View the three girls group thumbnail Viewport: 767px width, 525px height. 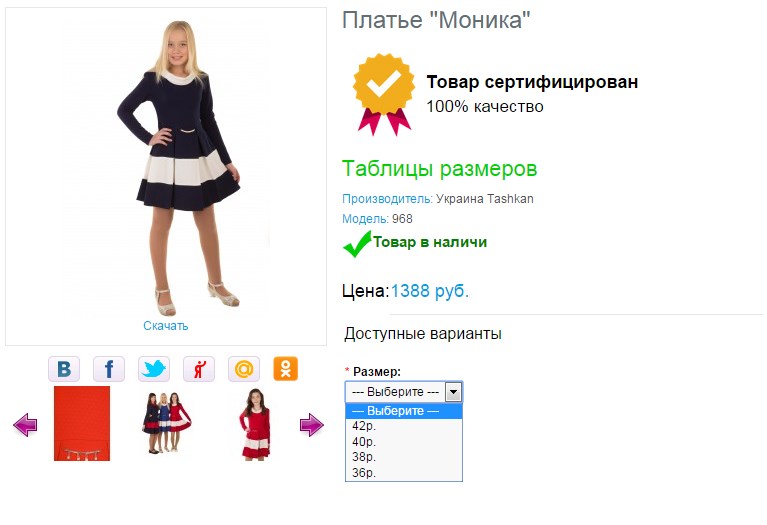click(166, 422)
